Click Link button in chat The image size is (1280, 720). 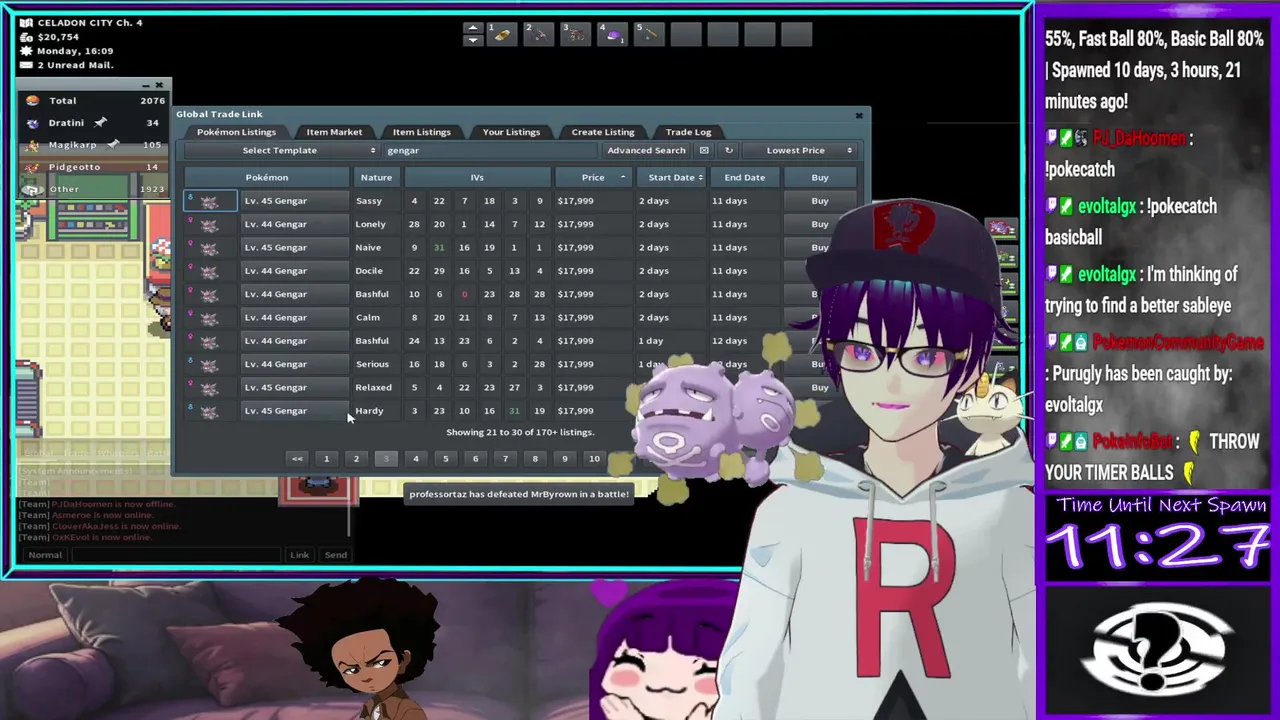(x=299, y=555)
